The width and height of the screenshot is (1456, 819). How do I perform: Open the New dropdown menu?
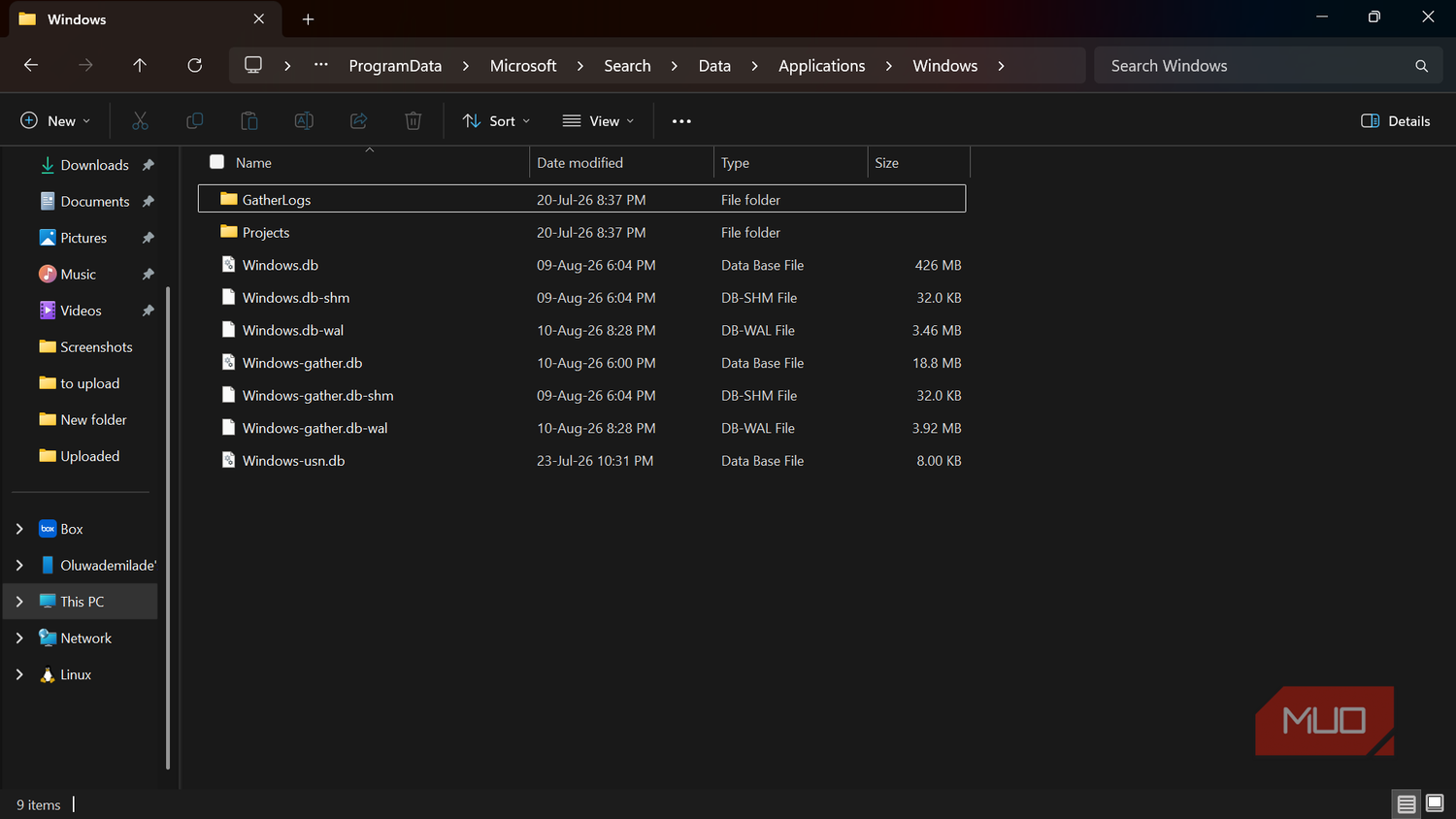pos(55,120)
